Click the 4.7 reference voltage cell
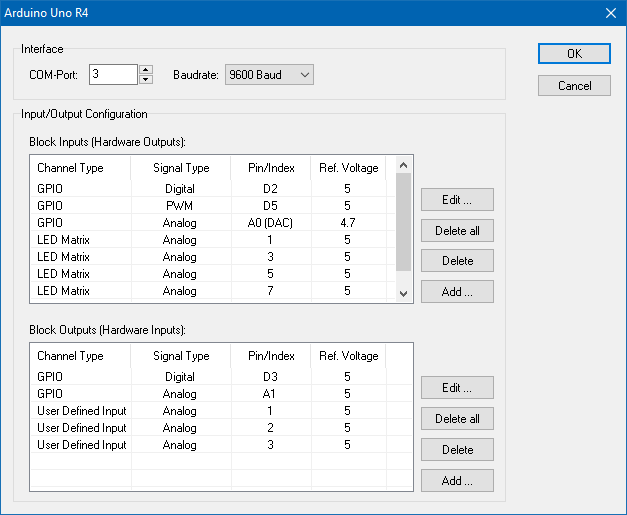 [348, 223]
